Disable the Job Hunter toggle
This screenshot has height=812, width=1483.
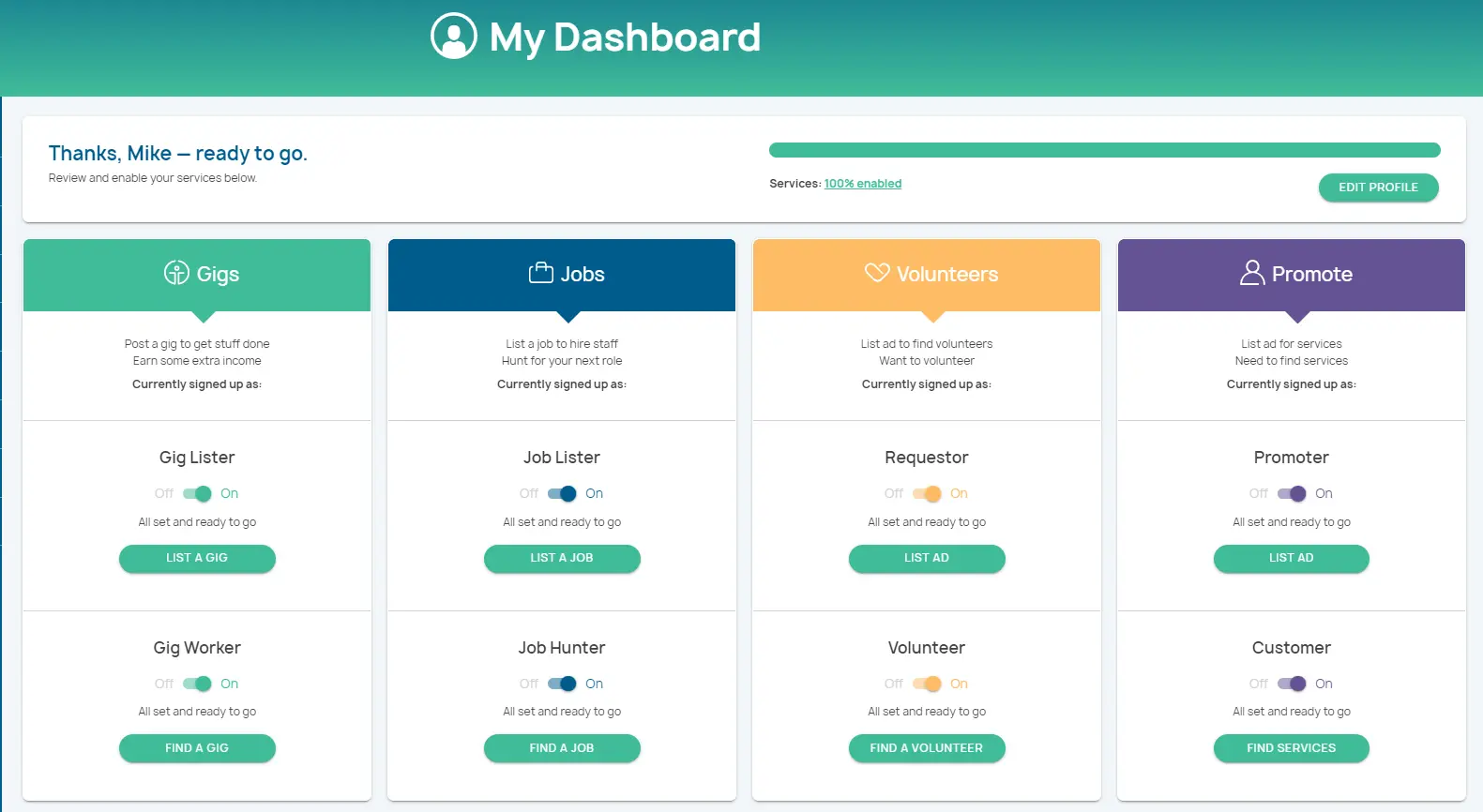point(562,684)
